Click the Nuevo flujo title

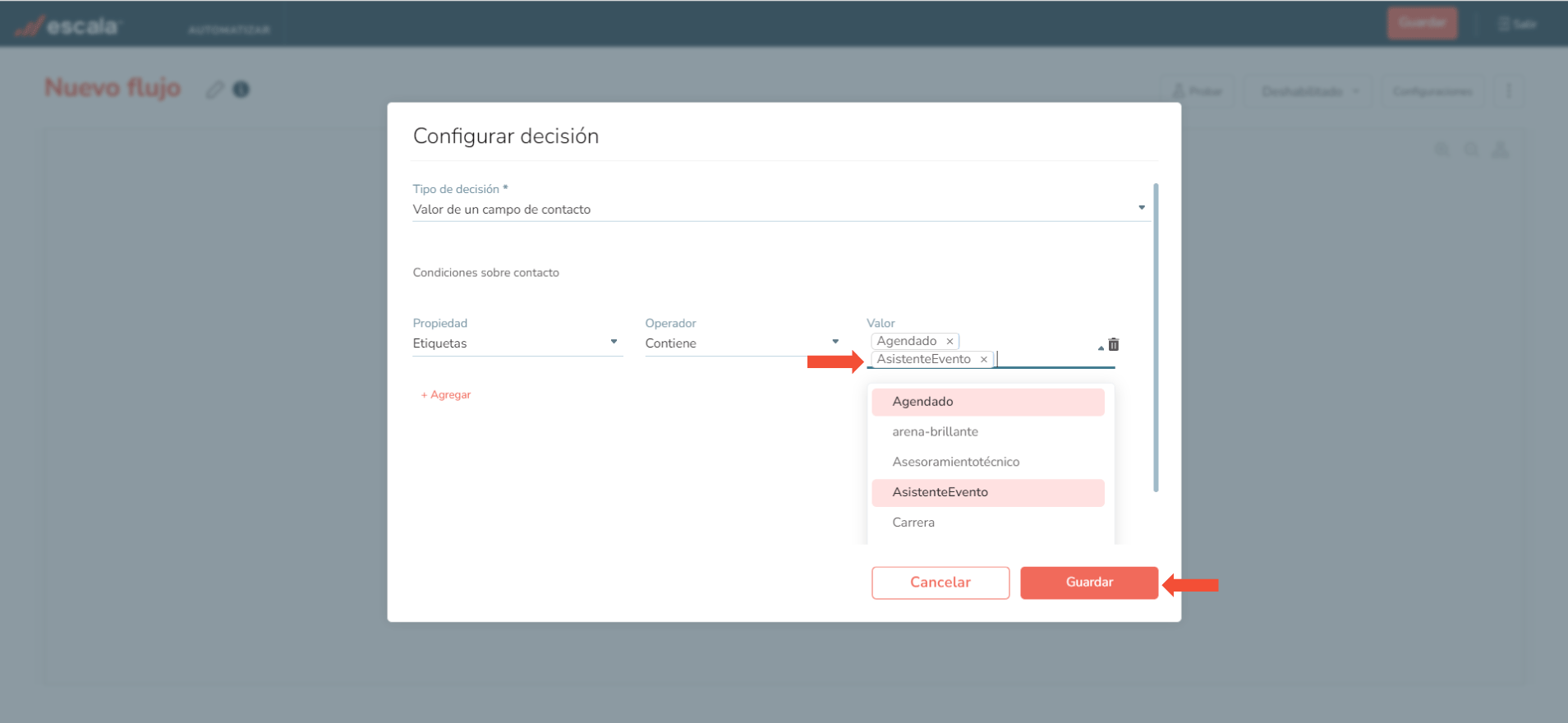(x=113, y=88)
